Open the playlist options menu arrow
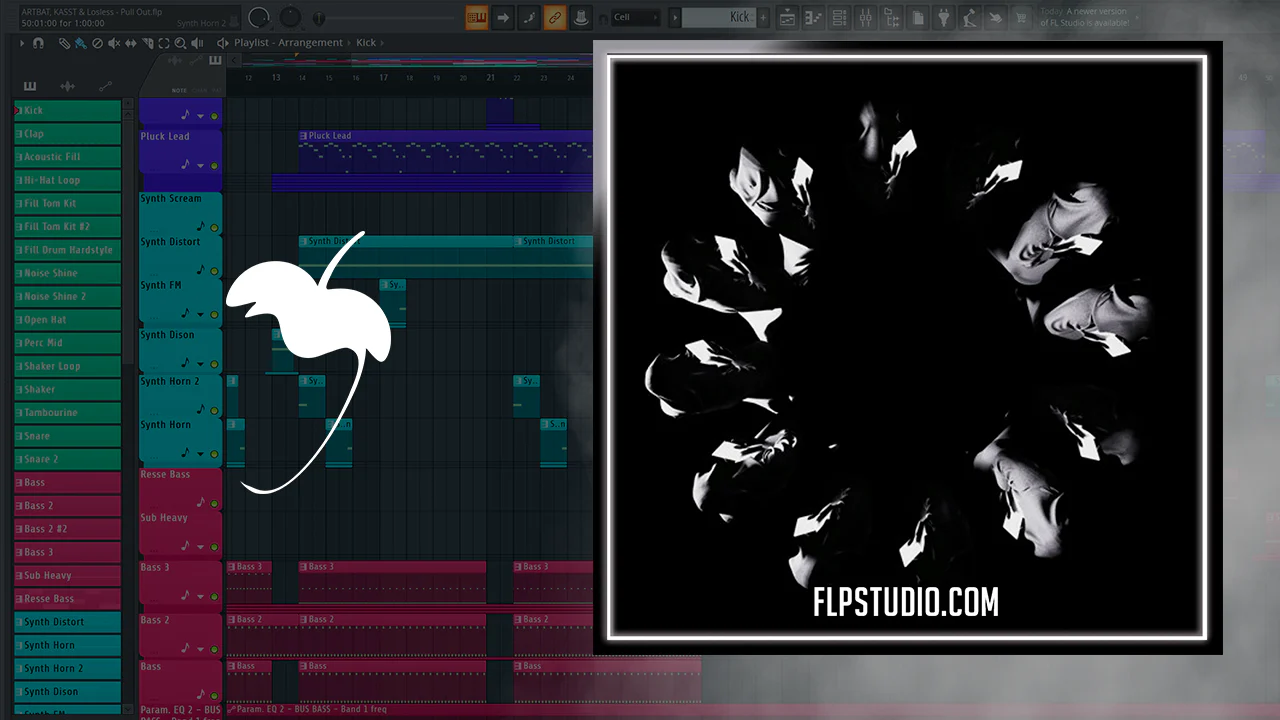The height and width of the screenshot is (720, 1280). [22, 43]
